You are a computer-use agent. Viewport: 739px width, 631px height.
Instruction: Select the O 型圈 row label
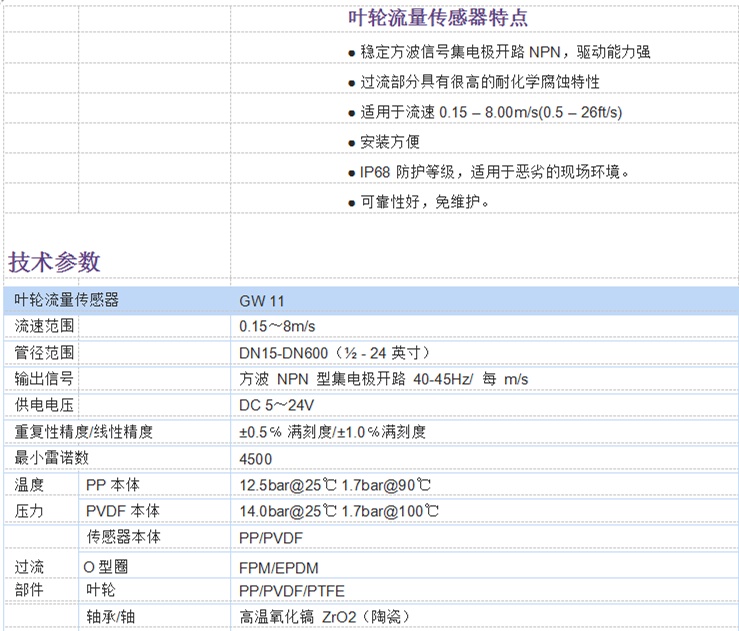(105, 565)
